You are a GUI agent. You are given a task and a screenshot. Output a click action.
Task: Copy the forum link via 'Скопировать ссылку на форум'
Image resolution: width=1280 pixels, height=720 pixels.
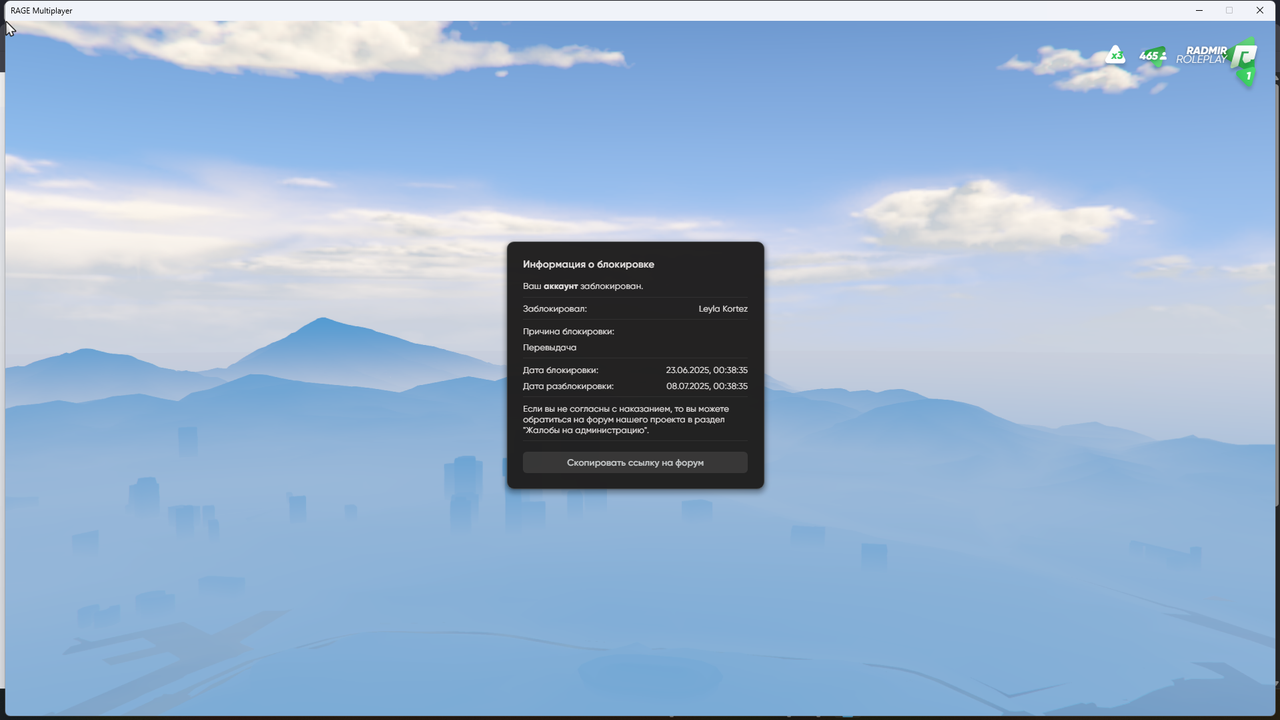[635, 463]
